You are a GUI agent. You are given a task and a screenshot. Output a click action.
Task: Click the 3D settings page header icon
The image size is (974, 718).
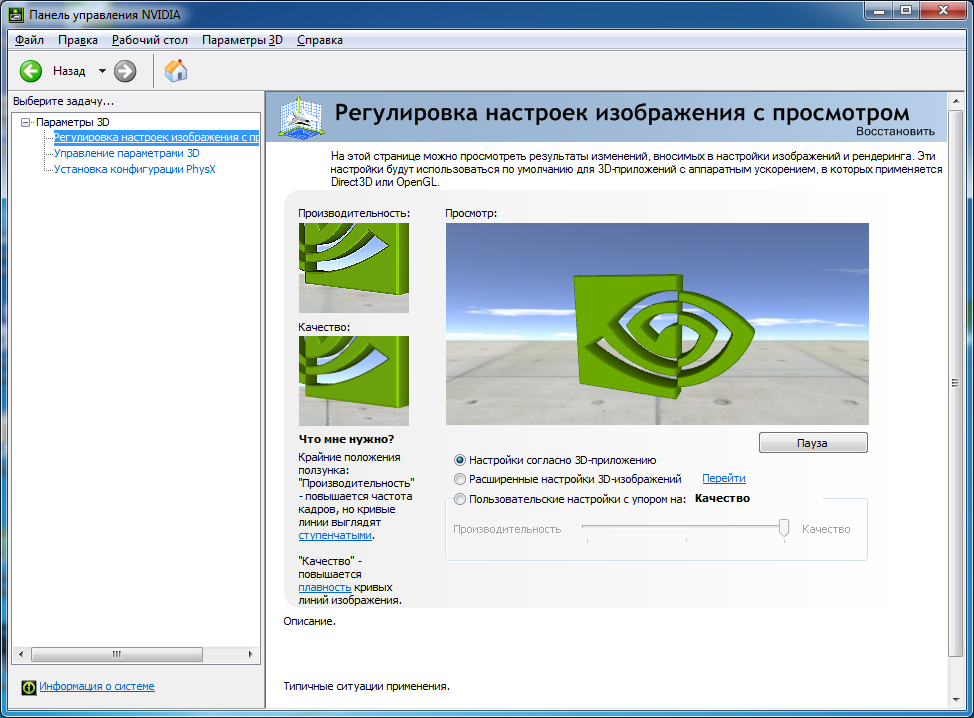tap(302, 117)
